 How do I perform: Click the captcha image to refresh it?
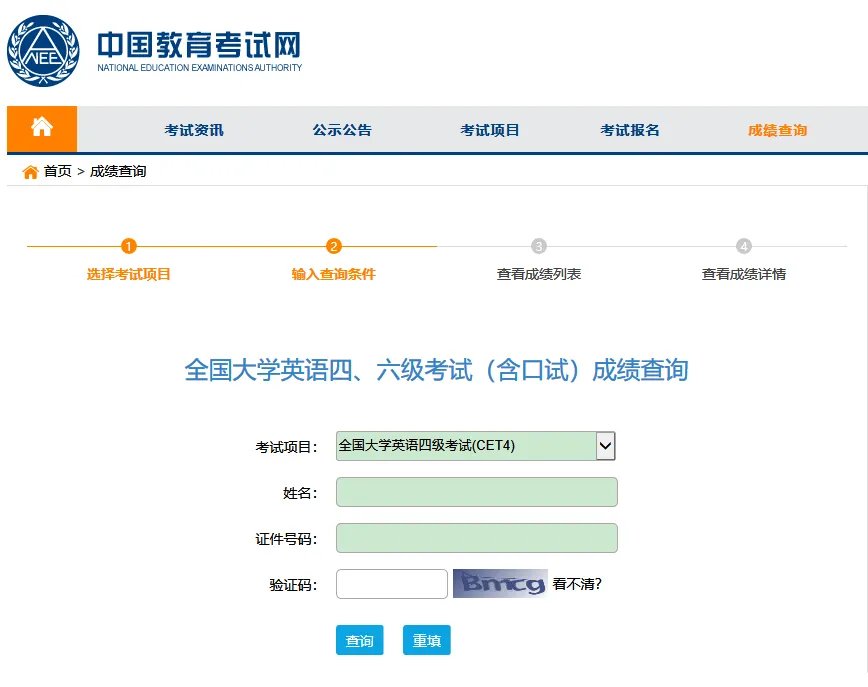[499, 583]
